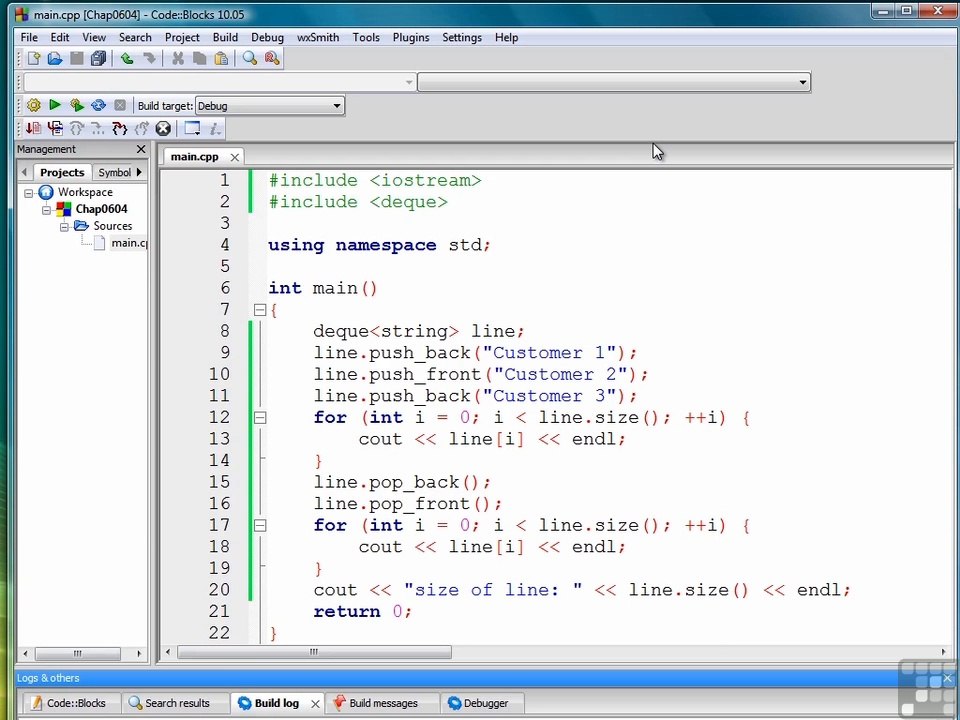Switch to the Code::Blocks log tab

(x=70, y=703)
